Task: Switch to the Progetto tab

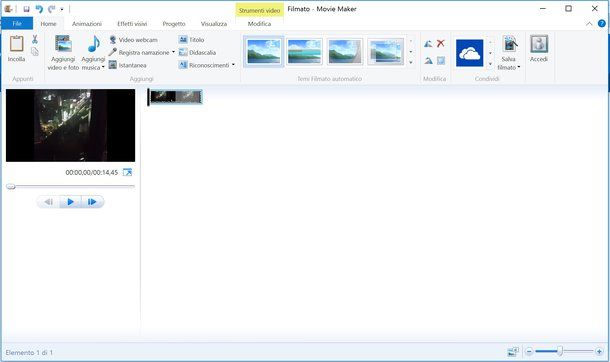Action: click(x=174, y=24)
